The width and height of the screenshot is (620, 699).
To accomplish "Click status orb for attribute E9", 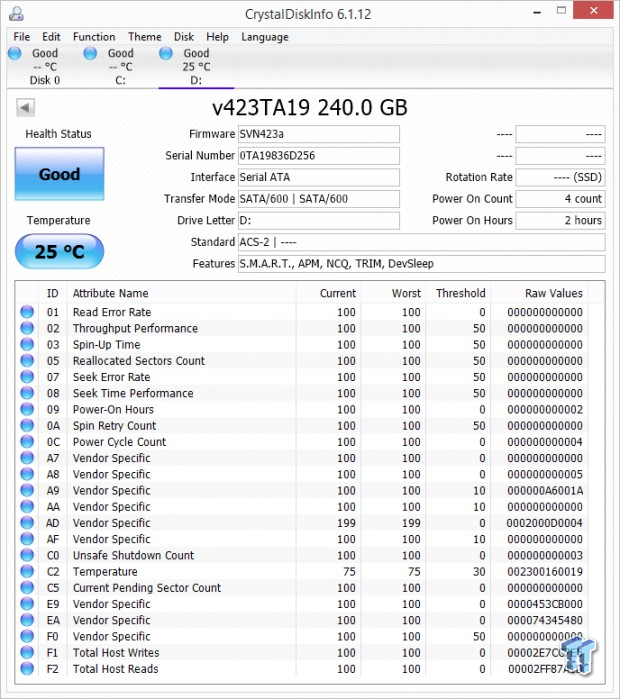I will (x=27, y=604).
